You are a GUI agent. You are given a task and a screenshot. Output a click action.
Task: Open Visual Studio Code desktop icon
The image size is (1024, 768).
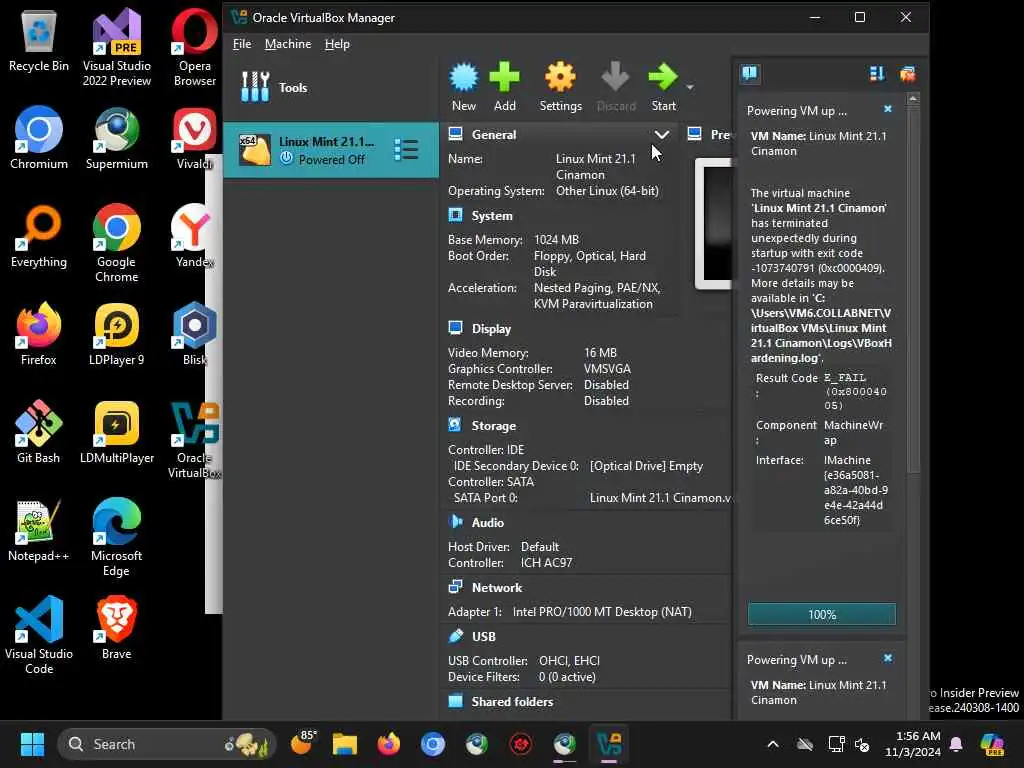(39, 635)
